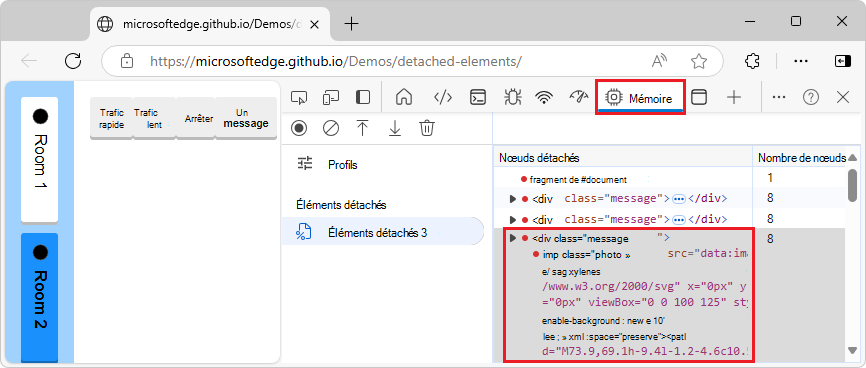The height and width of the screenshot is (368, 866).
Task: View site information lock icon
Action: click(x=127, y=61)
